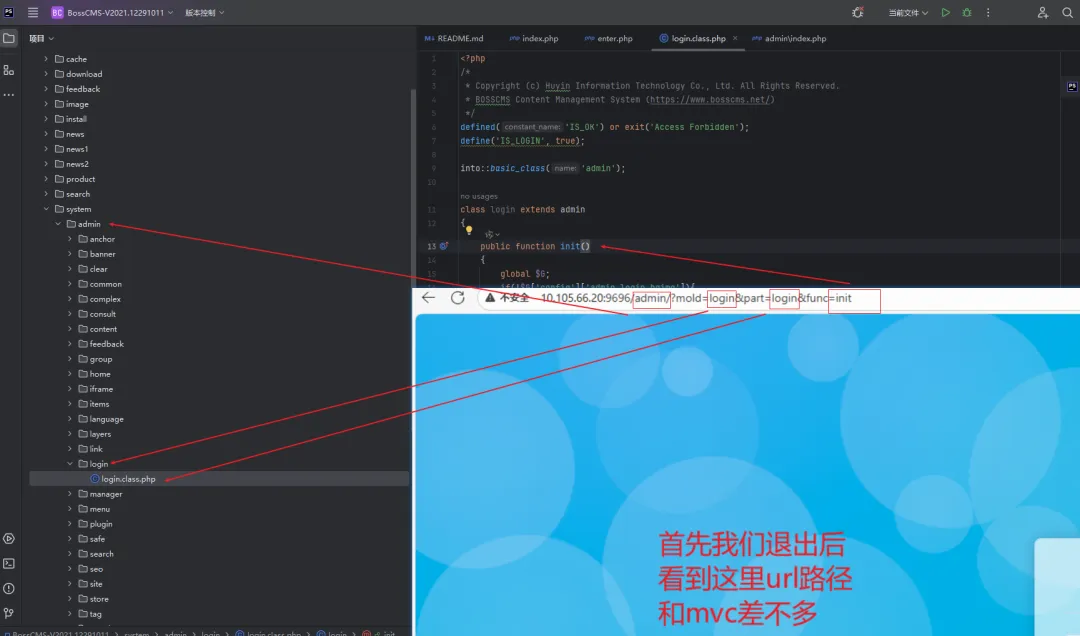Toggle the PHP debug listener icon
Viewport: 1080px width, 636px height.
858,12
